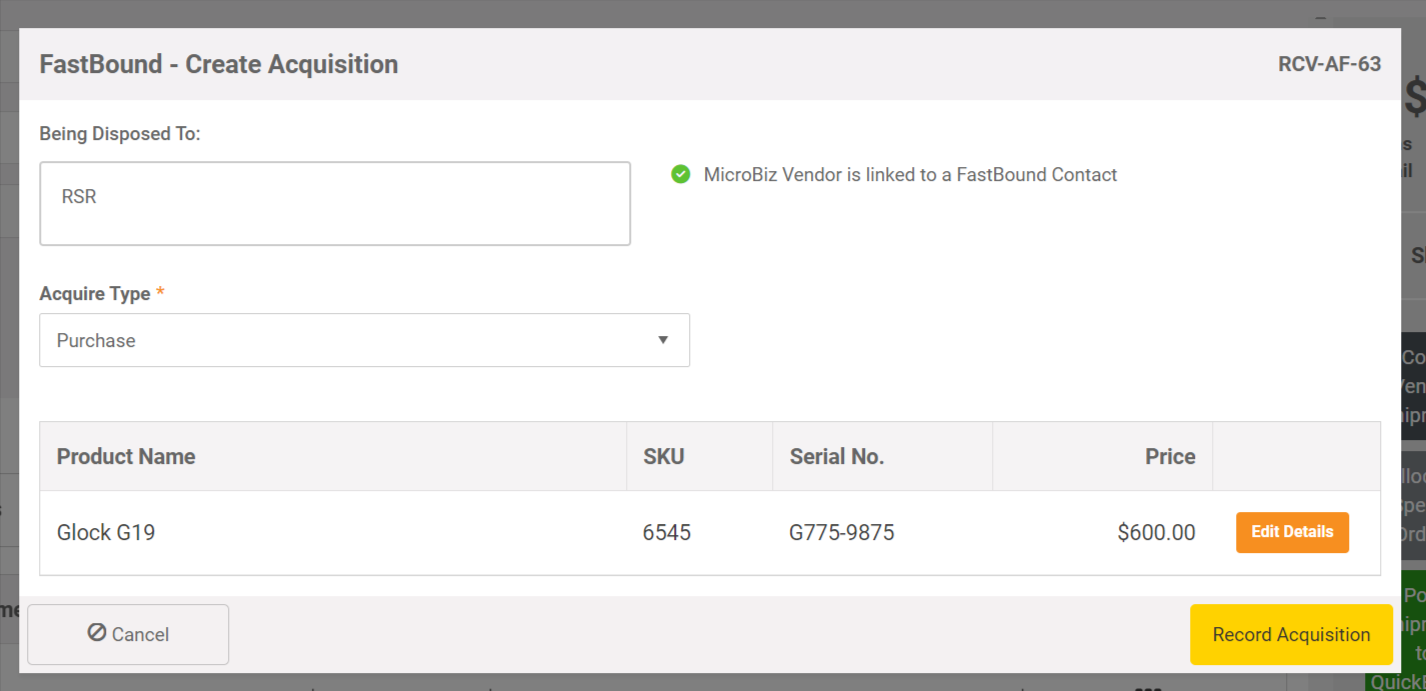The image size is (1426, 691).
Task: Edit details for Glock G19
Action: [1292, 532]
